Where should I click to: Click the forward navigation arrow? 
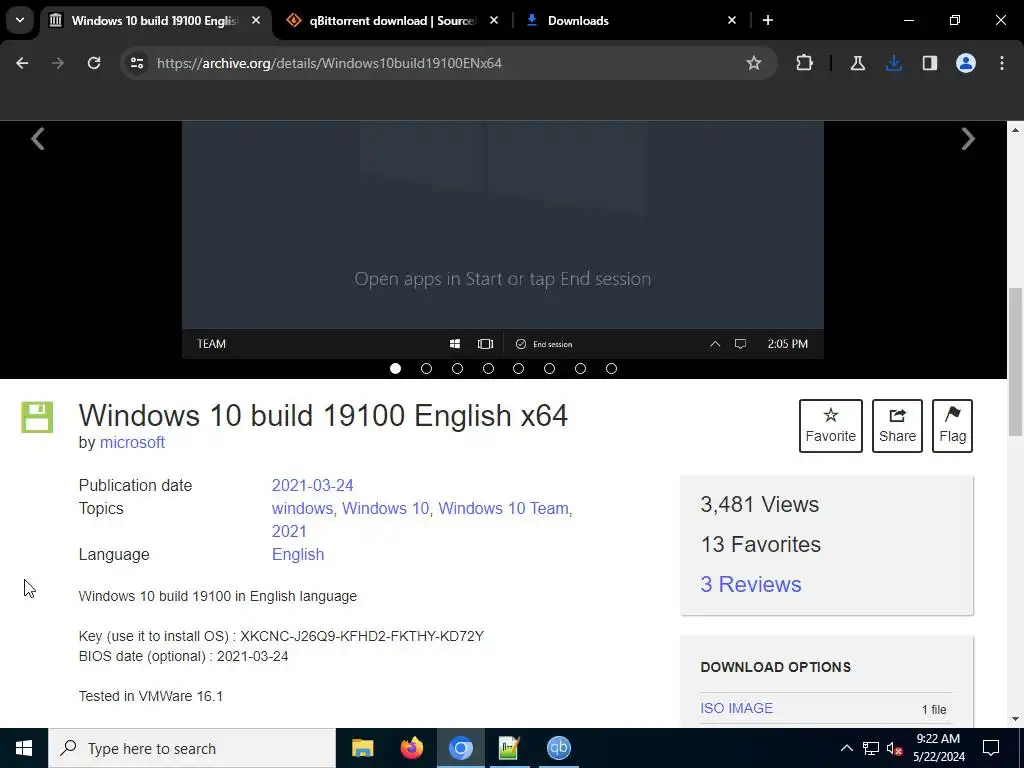pos(58,63)
